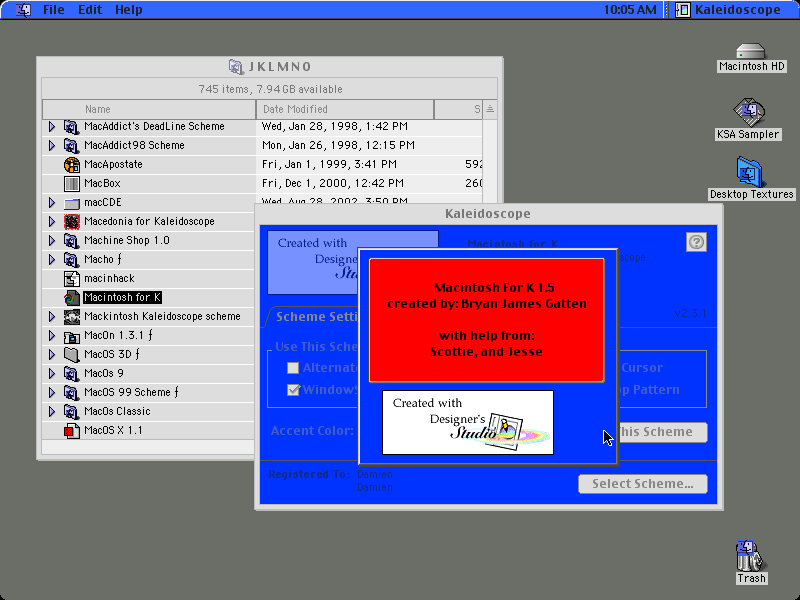Click the Select Scheme... button
Image resolution: width=800 pixels, height=600 pixels.
pos(643,484)
